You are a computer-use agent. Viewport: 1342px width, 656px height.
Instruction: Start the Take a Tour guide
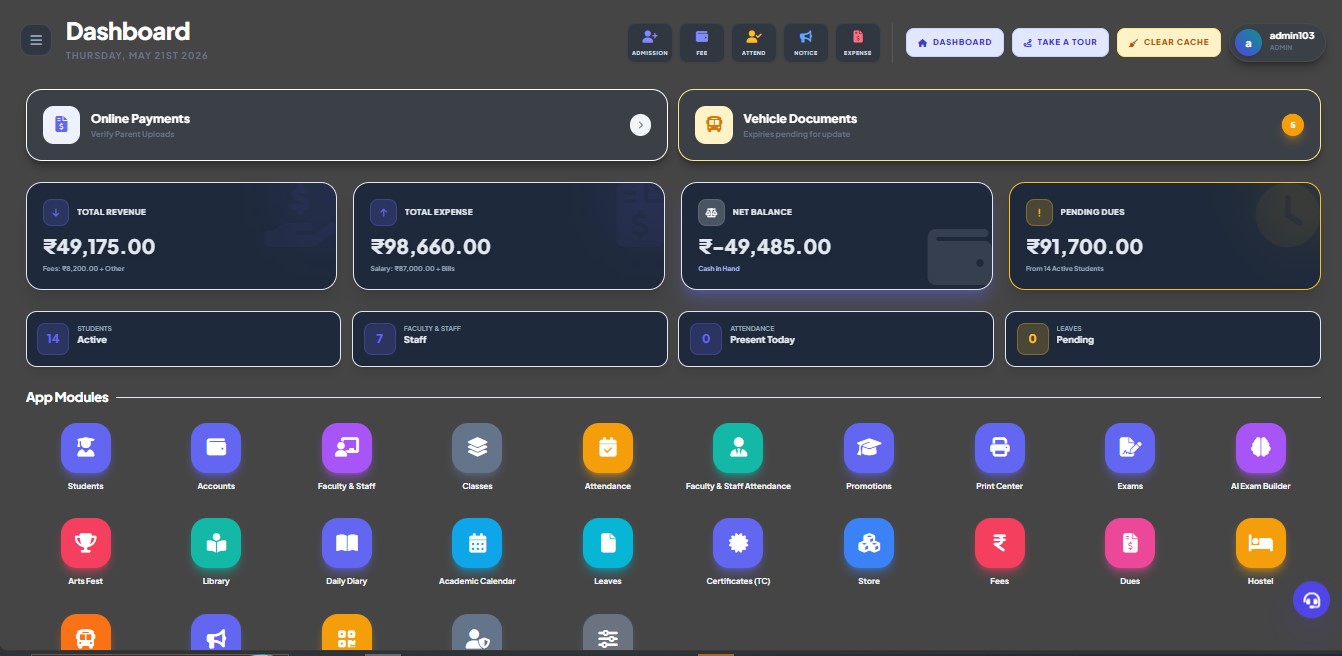coord(1060,42)
